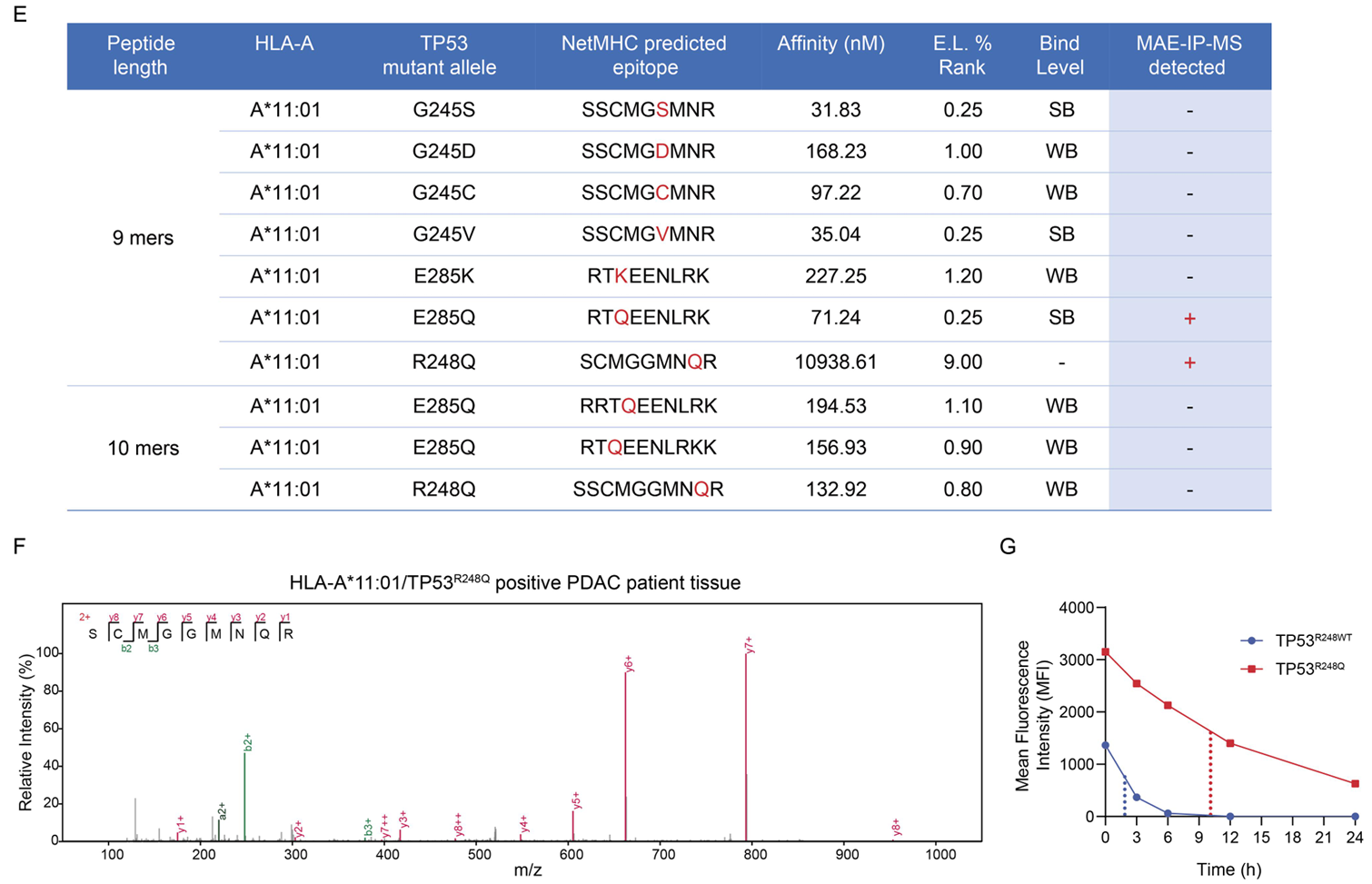This screenshot has width=1372, height=884.
Task: Click the "10 mers" peptide length group
Action: (143, 448)
